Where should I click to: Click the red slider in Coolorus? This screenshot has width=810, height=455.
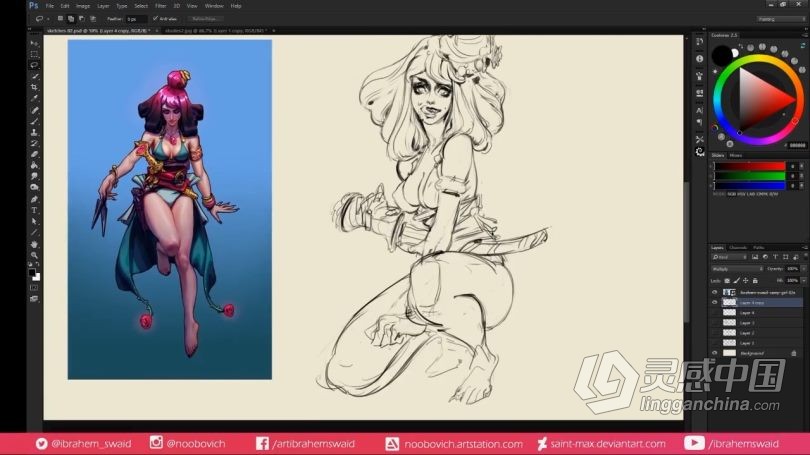point(750,166)
